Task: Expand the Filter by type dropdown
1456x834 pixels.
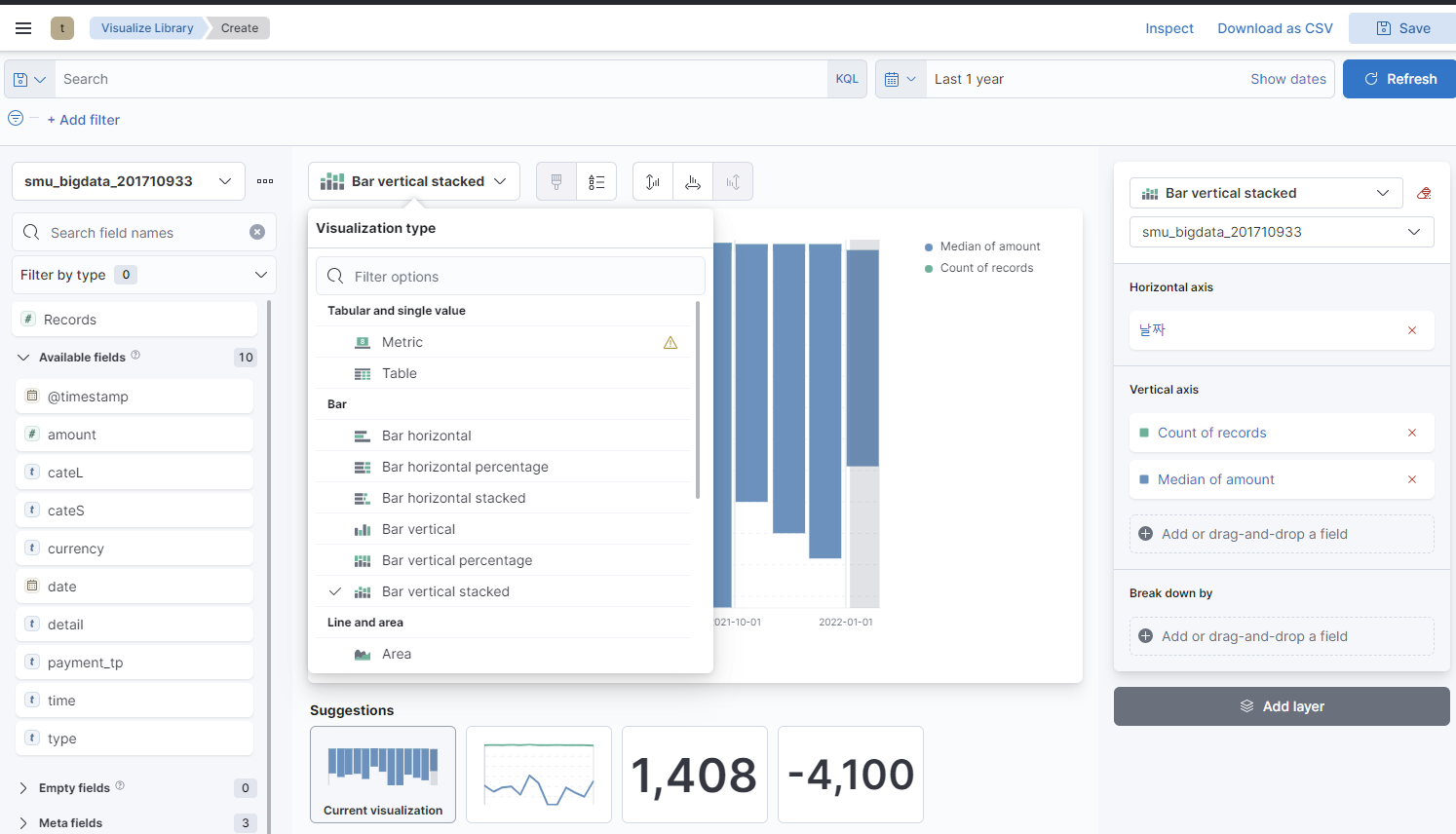Action: coord(144,275)
